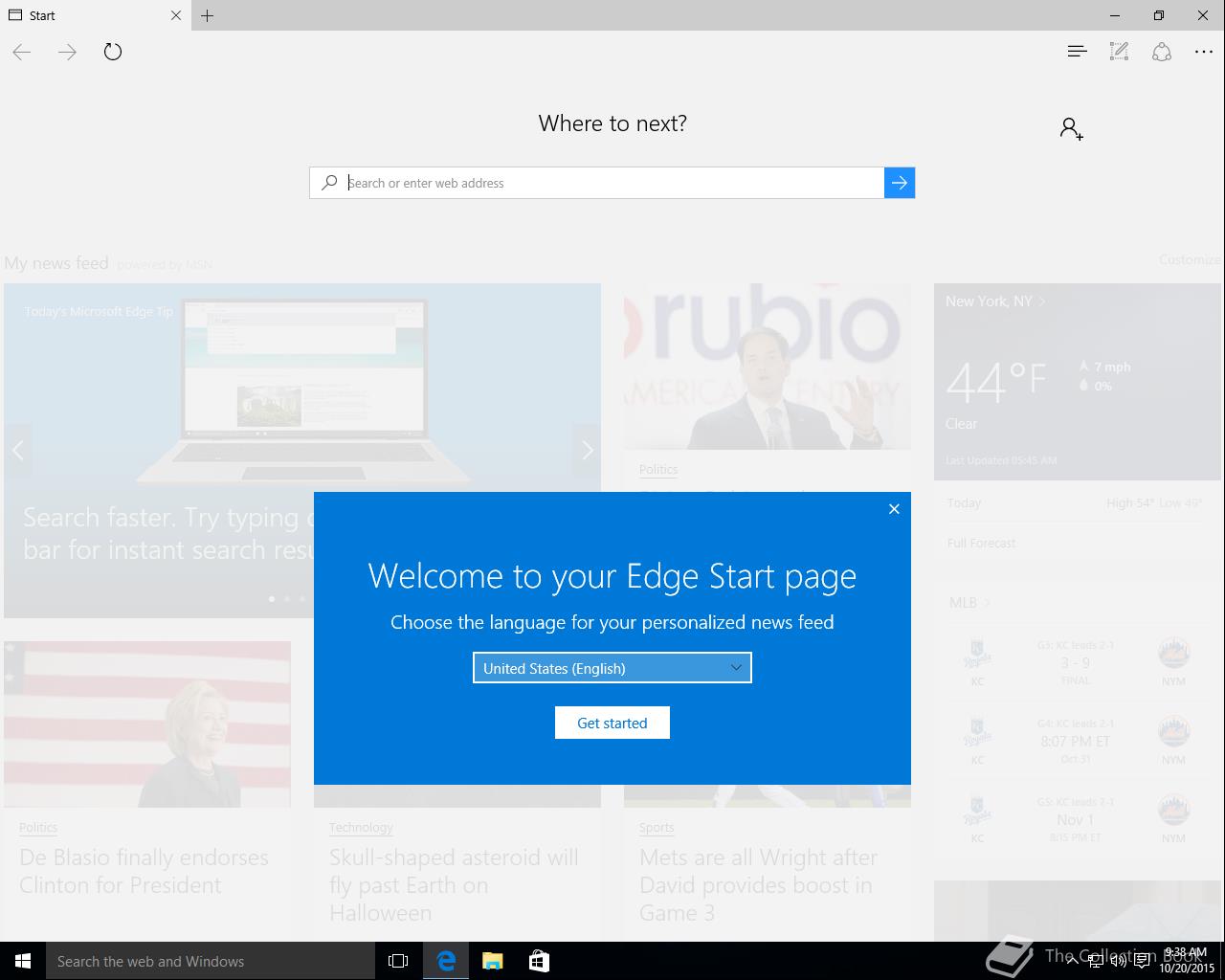Image resolution: width=1225 pixels, height=980 pixels.
Task: Open the Hub panel icon
Action: tap(1077, 52)
